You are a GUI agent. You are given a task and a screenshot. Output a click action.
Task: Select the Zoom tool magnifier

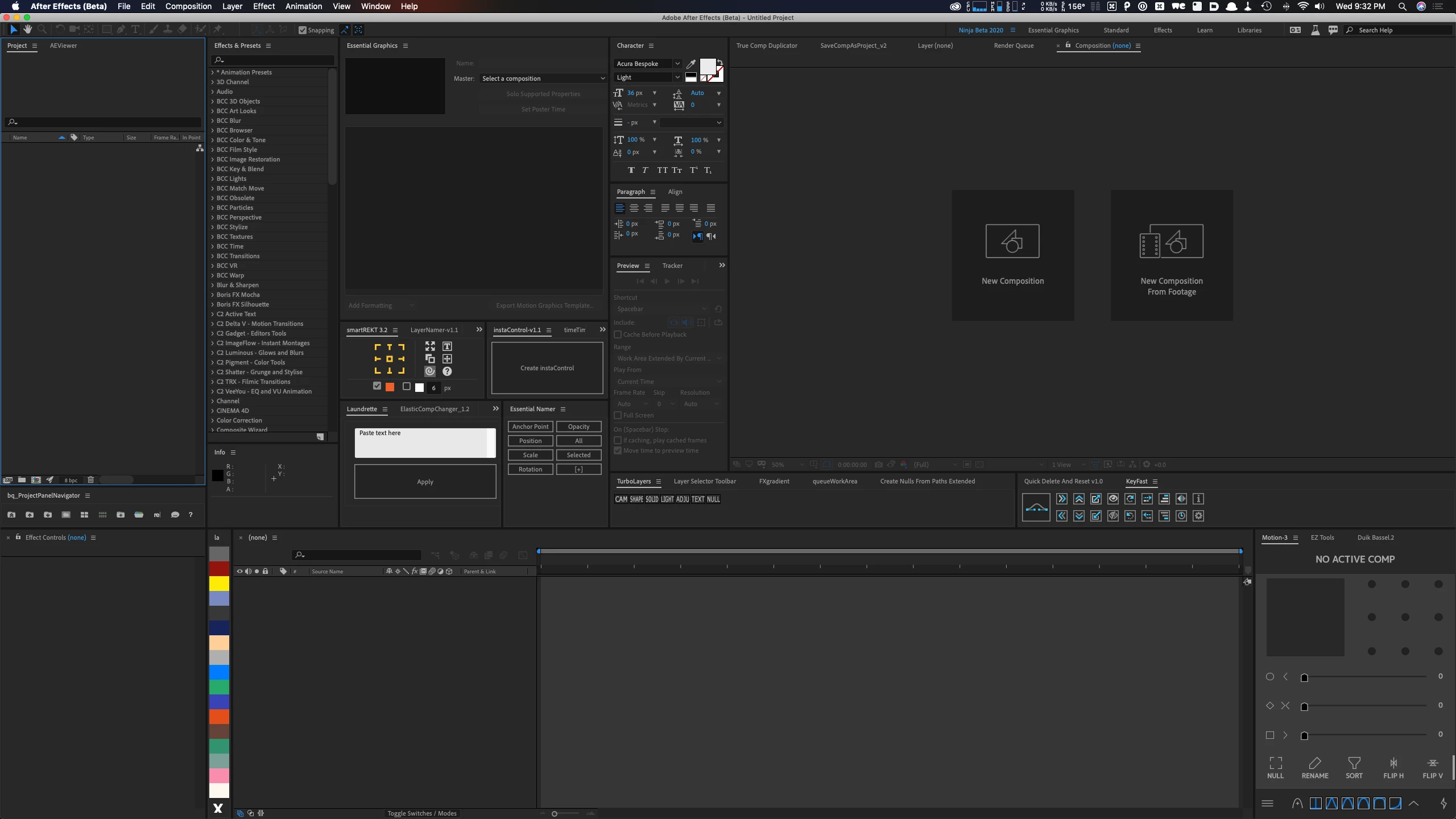point(42,30)
